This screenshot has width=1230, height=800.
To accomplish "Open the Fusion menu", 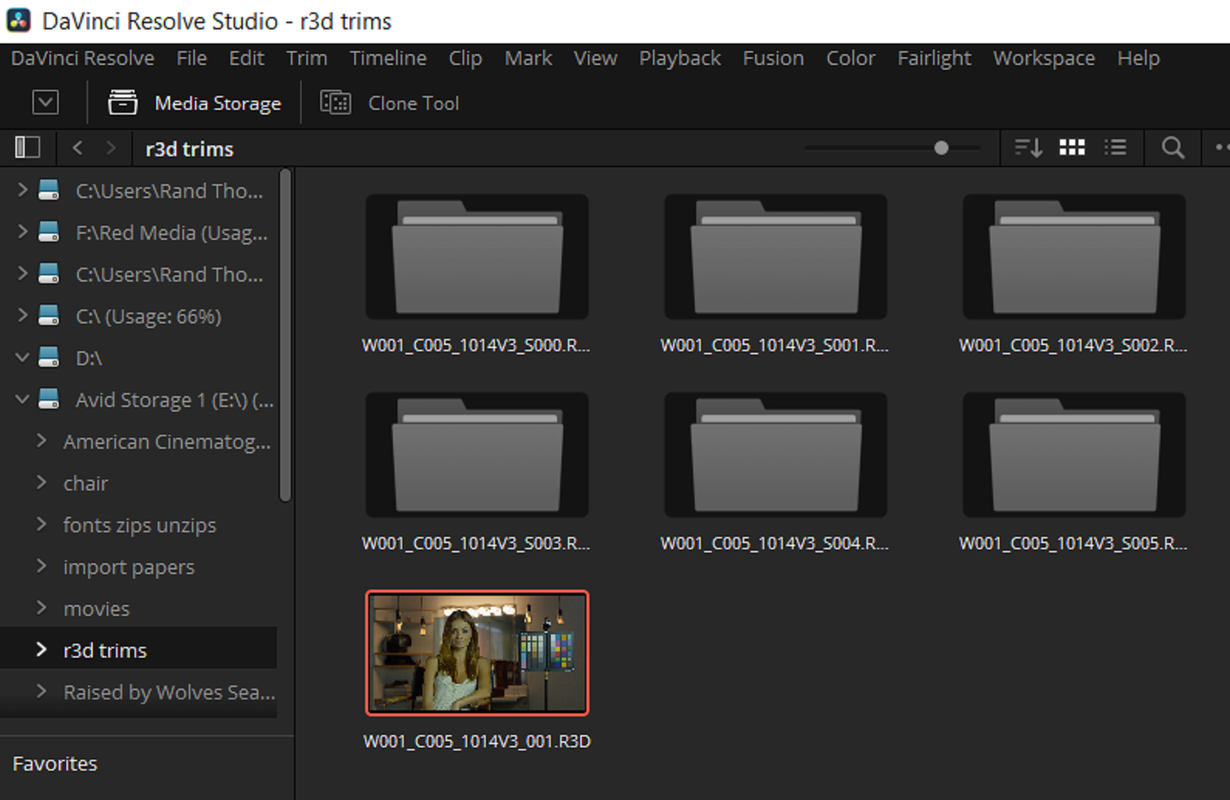I will [773, 58].
